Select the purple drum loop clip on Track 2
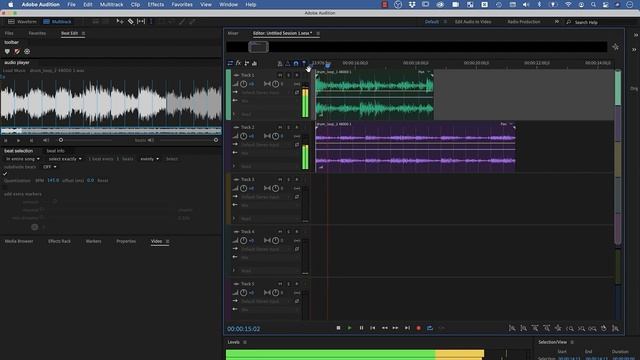 tap(415, 147)
